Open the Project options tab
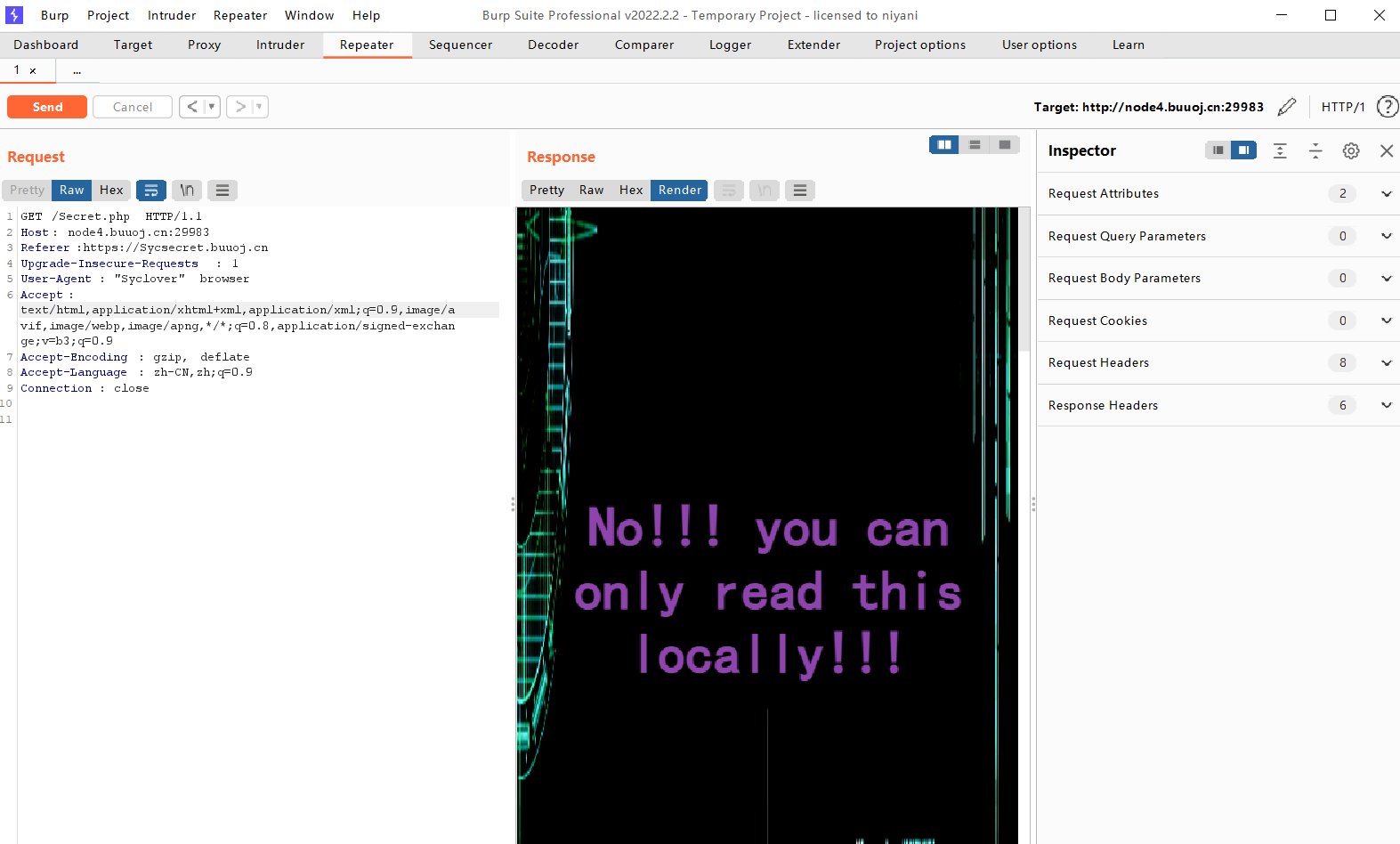 coord(919,45)
